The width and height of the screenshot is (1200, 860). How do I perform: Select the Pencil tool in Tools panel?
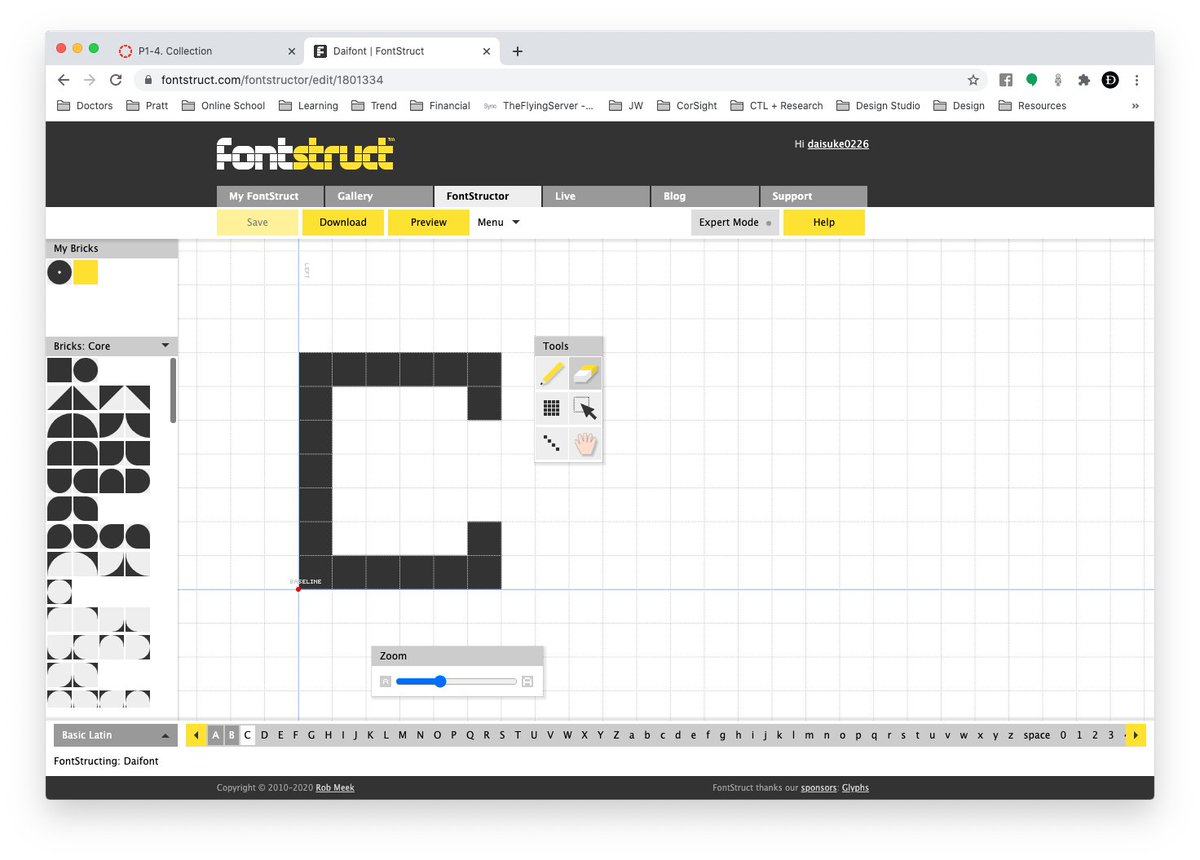pyautogui.click(x=552, y=374)
